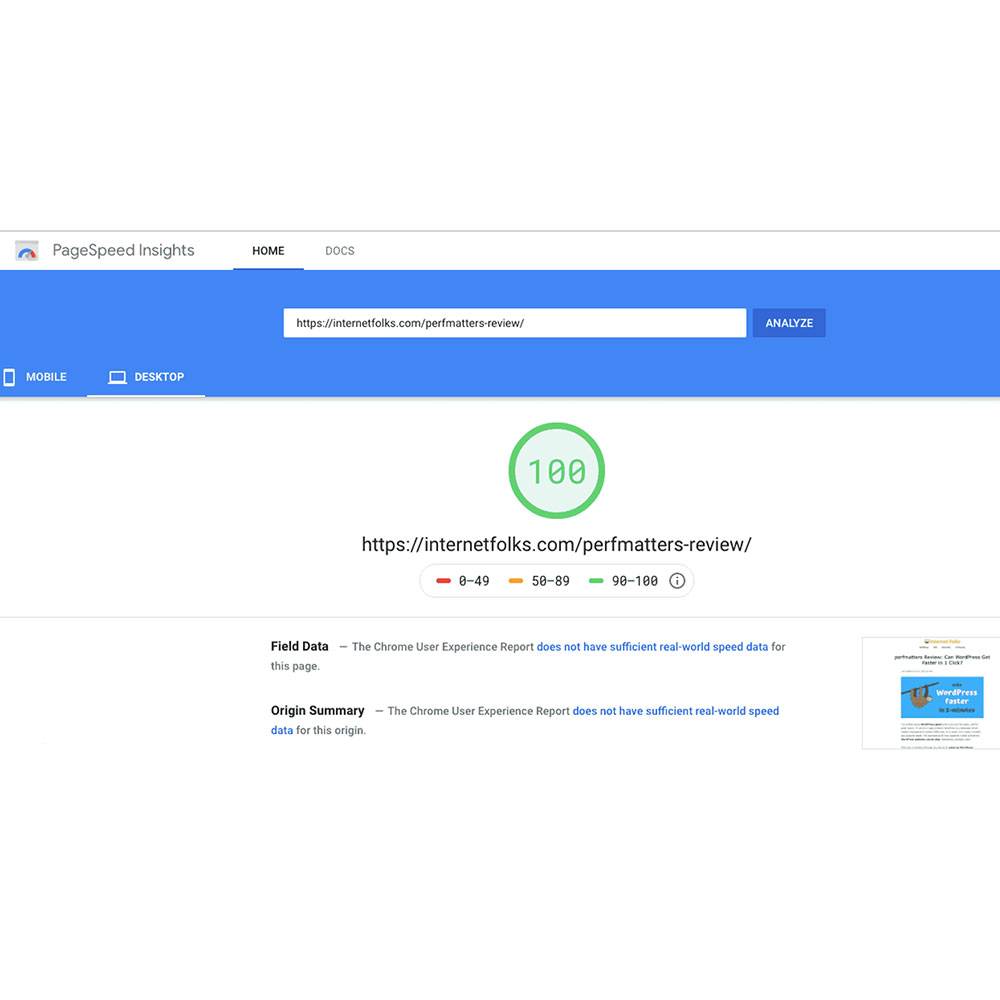Open the PageSpeed Insights title link
The width and height of the screenshot is (1000, 1000).
tap(123, 250)
